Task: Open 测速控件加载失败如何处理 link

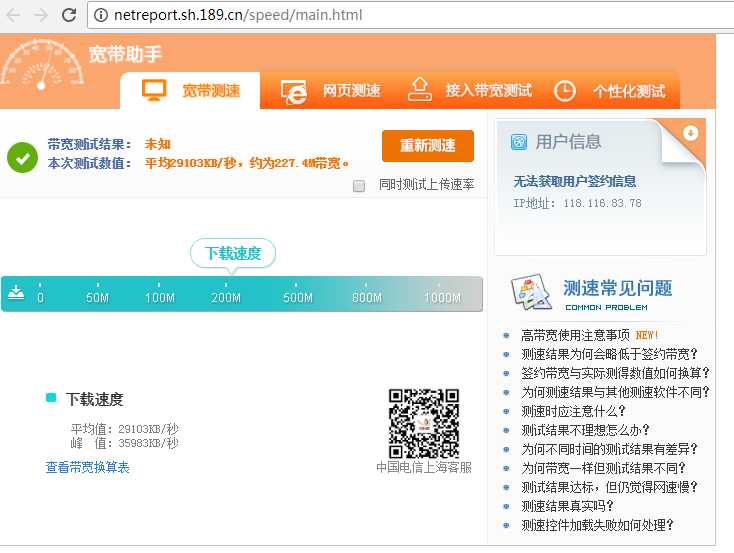Action: pyautogui.click(x=597, y=525)
